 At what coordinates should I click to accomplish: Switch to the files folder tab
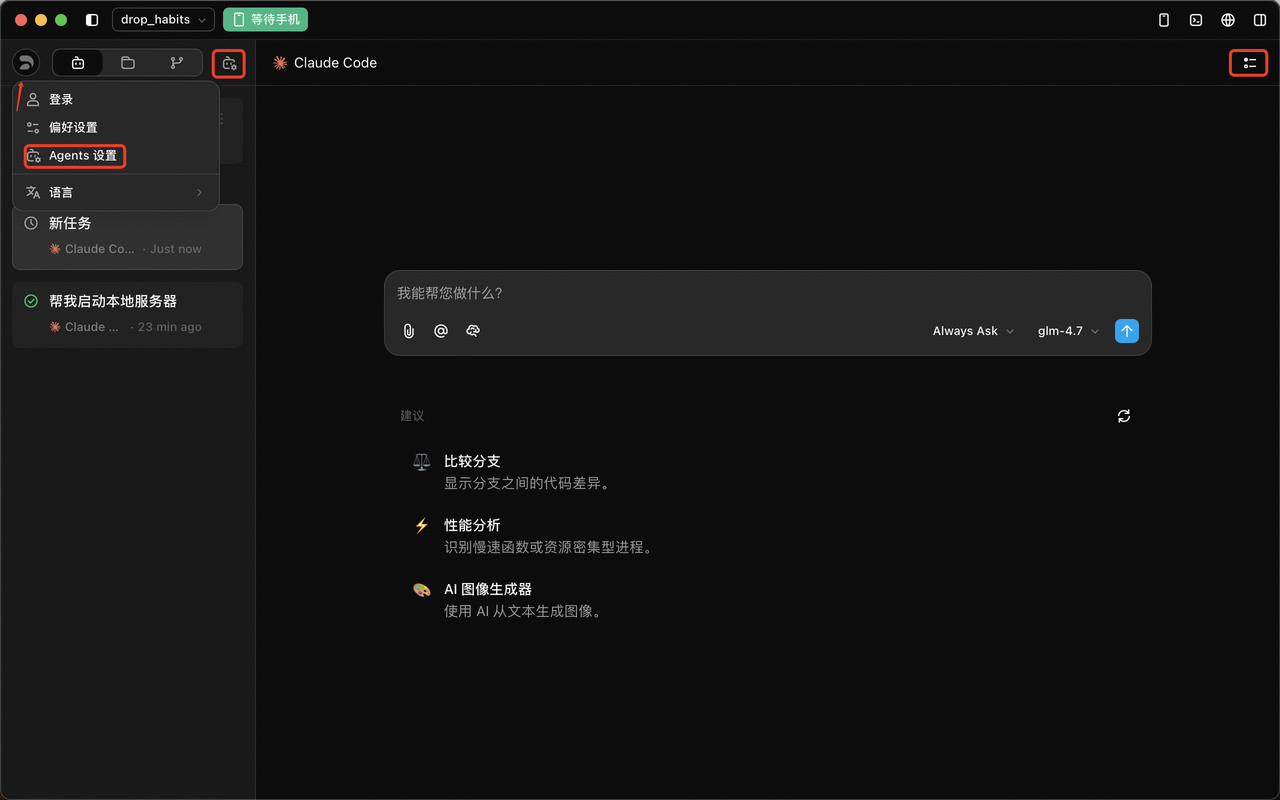tap(128, 63)
